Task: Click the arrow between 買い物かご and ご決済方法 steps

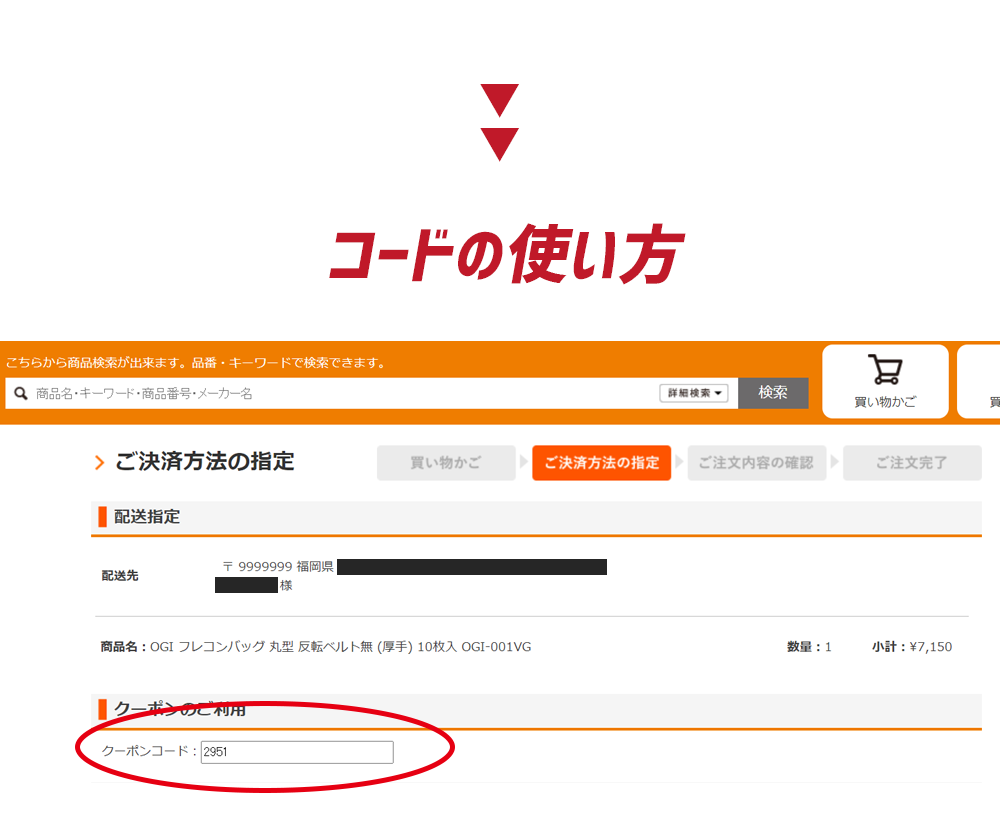Action: [x=524, y=462]
